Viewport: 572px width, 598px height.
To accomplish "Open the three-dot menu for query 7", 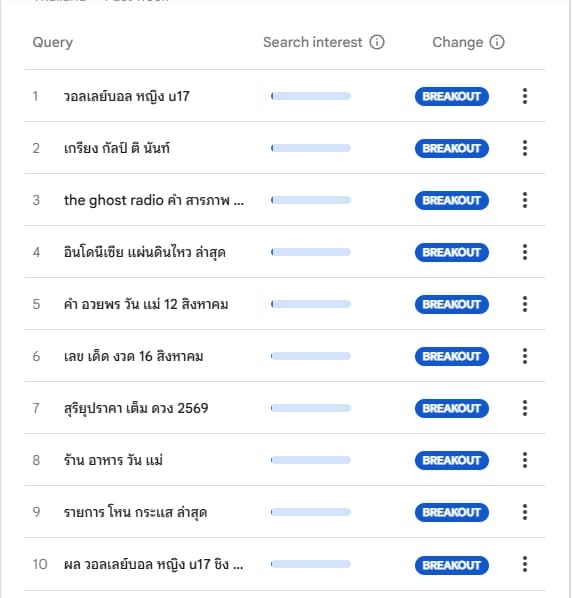I will point(525,408).
